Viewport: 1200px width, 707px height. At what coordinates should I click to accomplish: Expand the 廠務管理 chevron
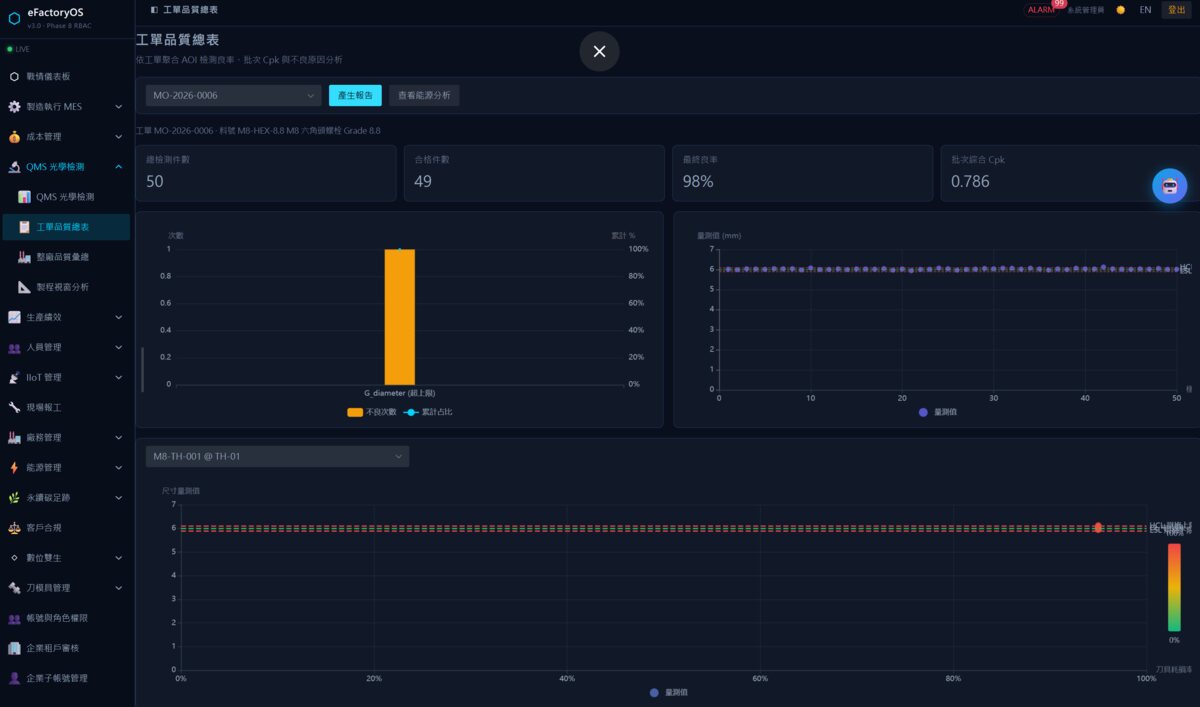[x=119, y=437]
